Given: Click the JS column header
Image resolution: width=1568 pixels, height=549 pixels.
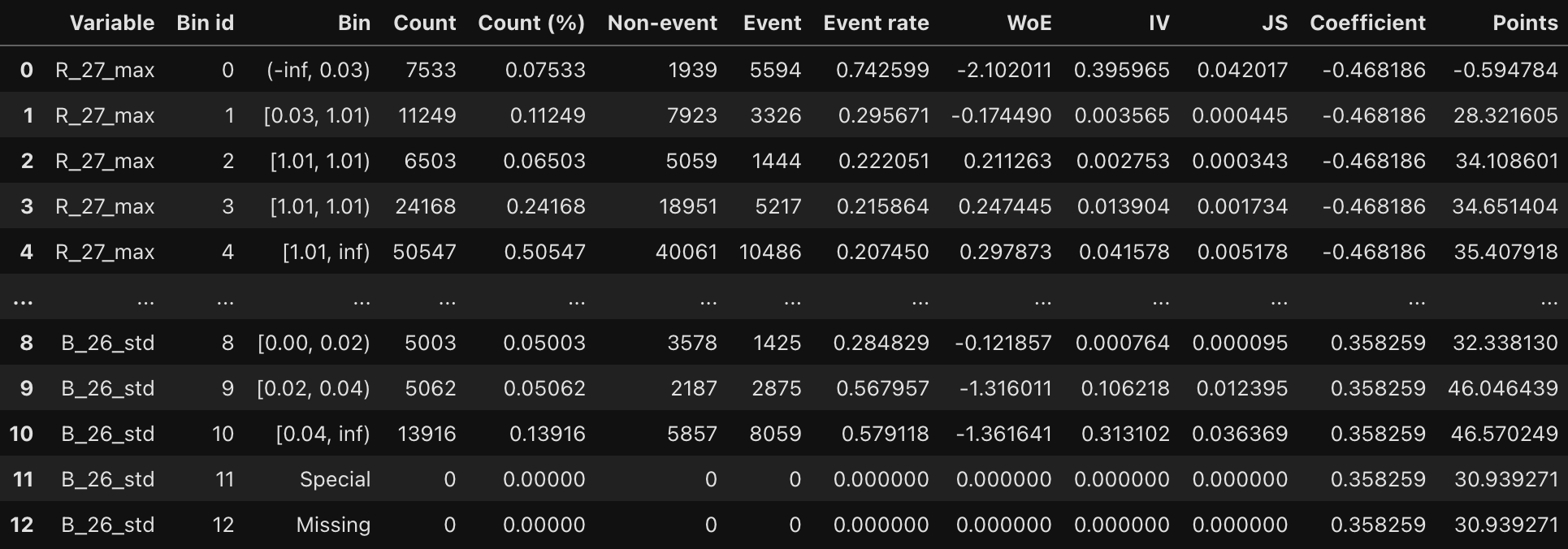Looking at the screenshot, I should [1275, 23].
